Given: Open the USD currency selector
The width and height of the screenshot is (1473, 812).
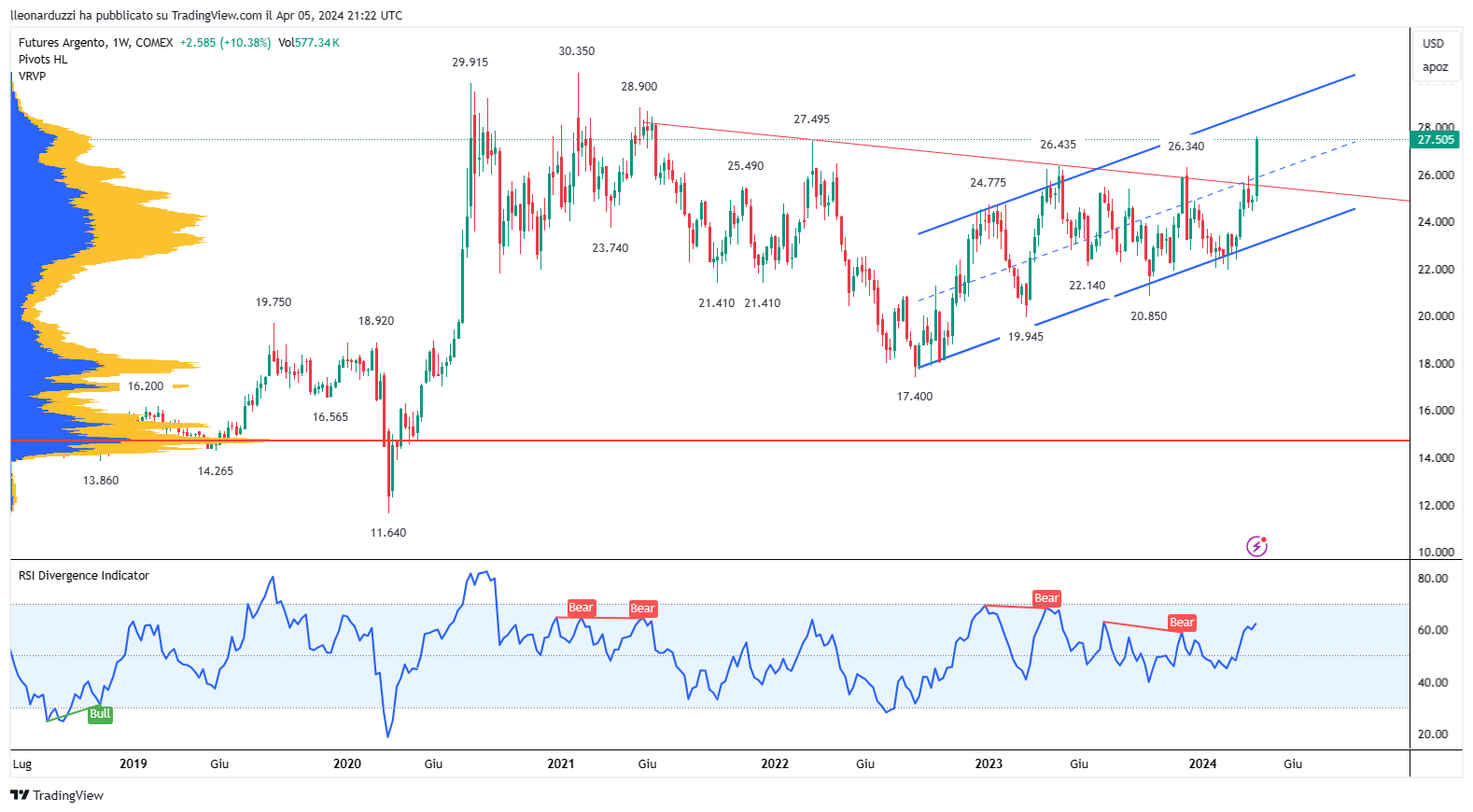Looking at the screenshot, I should pyautogui.click(x=1433, y=44).
